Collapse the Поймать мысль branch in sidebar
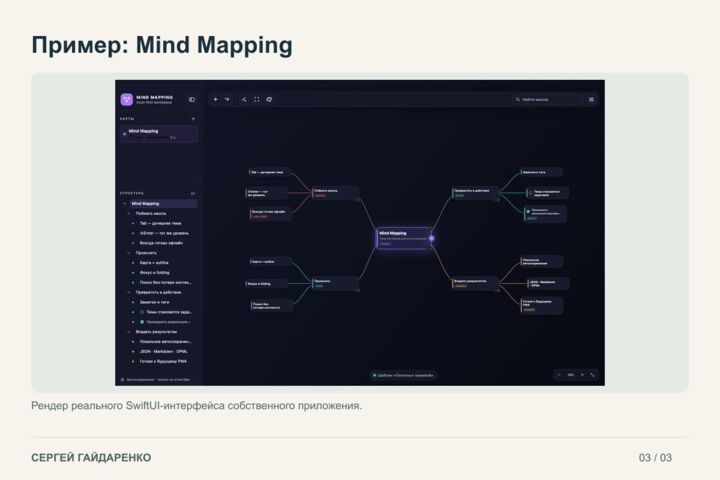Image resolution: width=720 pixels, height=480 pixels. (129, 214)
